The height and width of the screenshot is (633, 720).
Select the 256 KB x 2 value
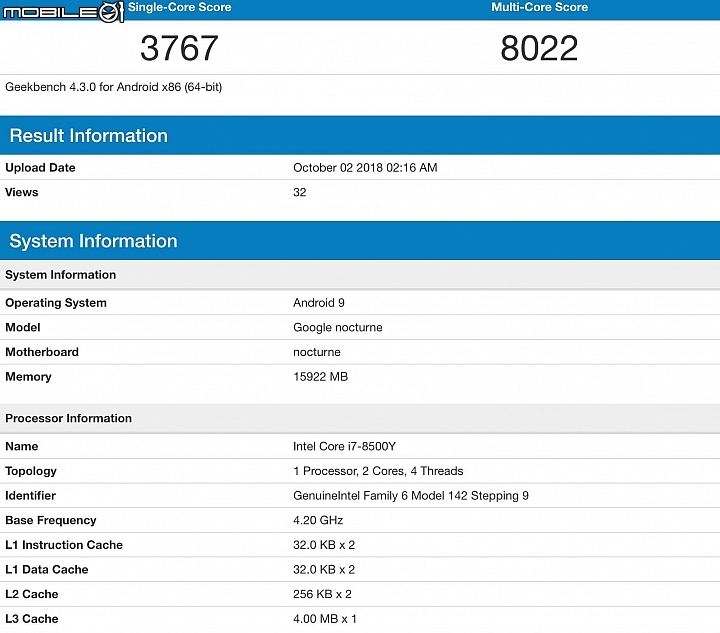pyautogui.click(x=322, y=594)
